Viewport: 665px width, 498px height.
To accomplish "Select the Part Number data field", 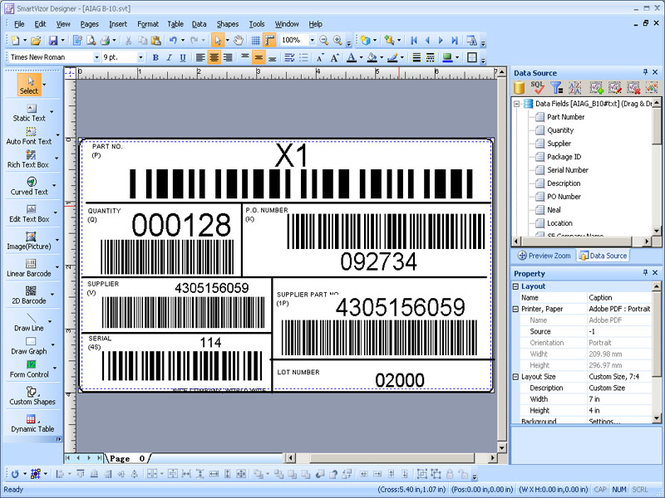I will [565, 117].
